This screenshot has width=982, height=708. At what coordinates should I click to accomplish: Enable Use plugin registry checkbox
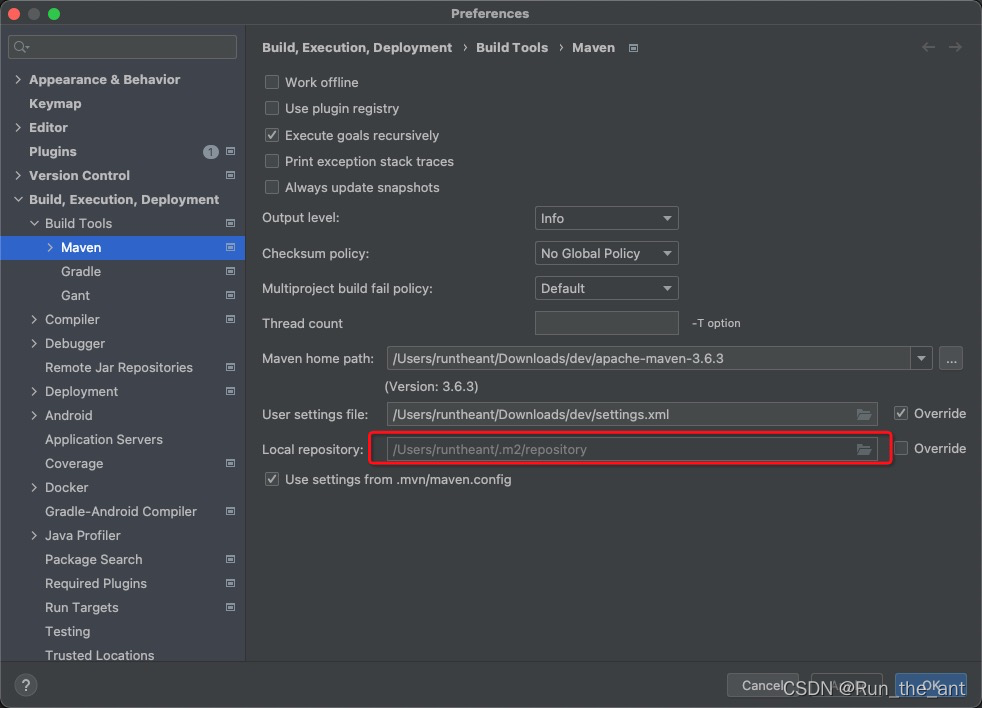click(272, 108)
